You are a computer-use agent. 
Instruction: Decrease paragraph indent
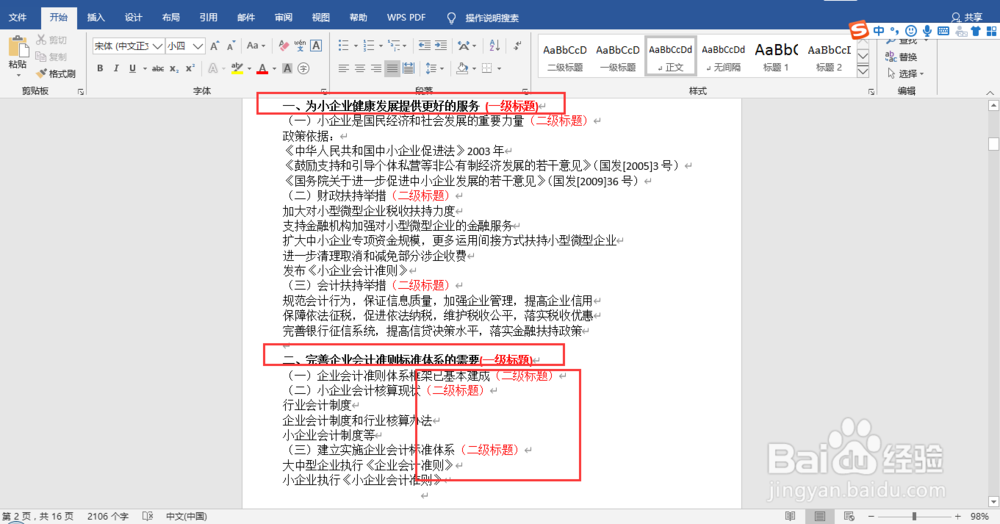(x=424, y=45)
